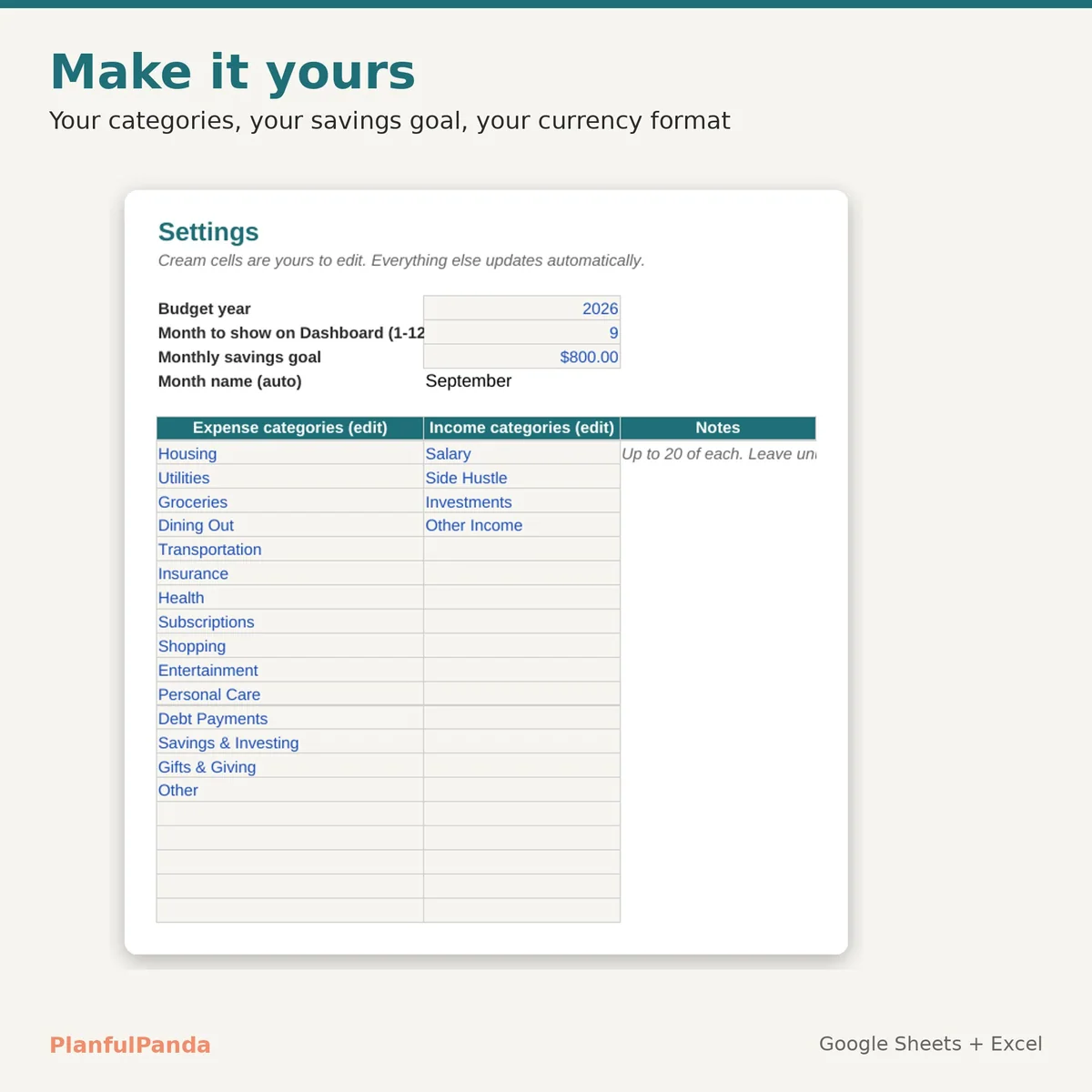The width and height of the screenshot is (1092, 1092).
Task: Select the Gifts & Giving category cell
Action: coord(290,766)
